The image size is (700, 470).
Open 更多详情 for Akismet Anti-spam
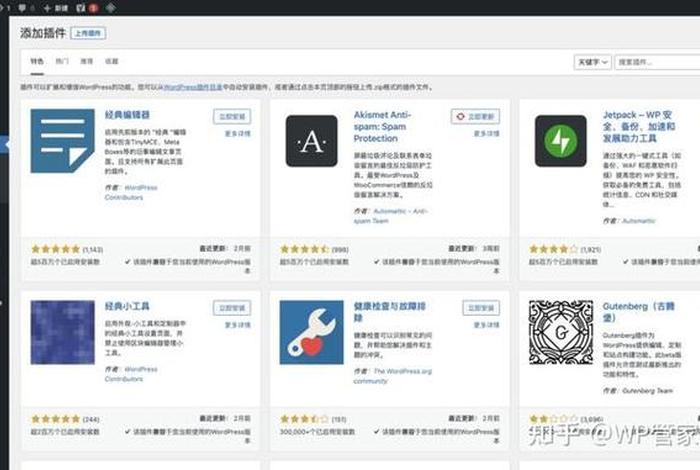[x=487, y=133]
